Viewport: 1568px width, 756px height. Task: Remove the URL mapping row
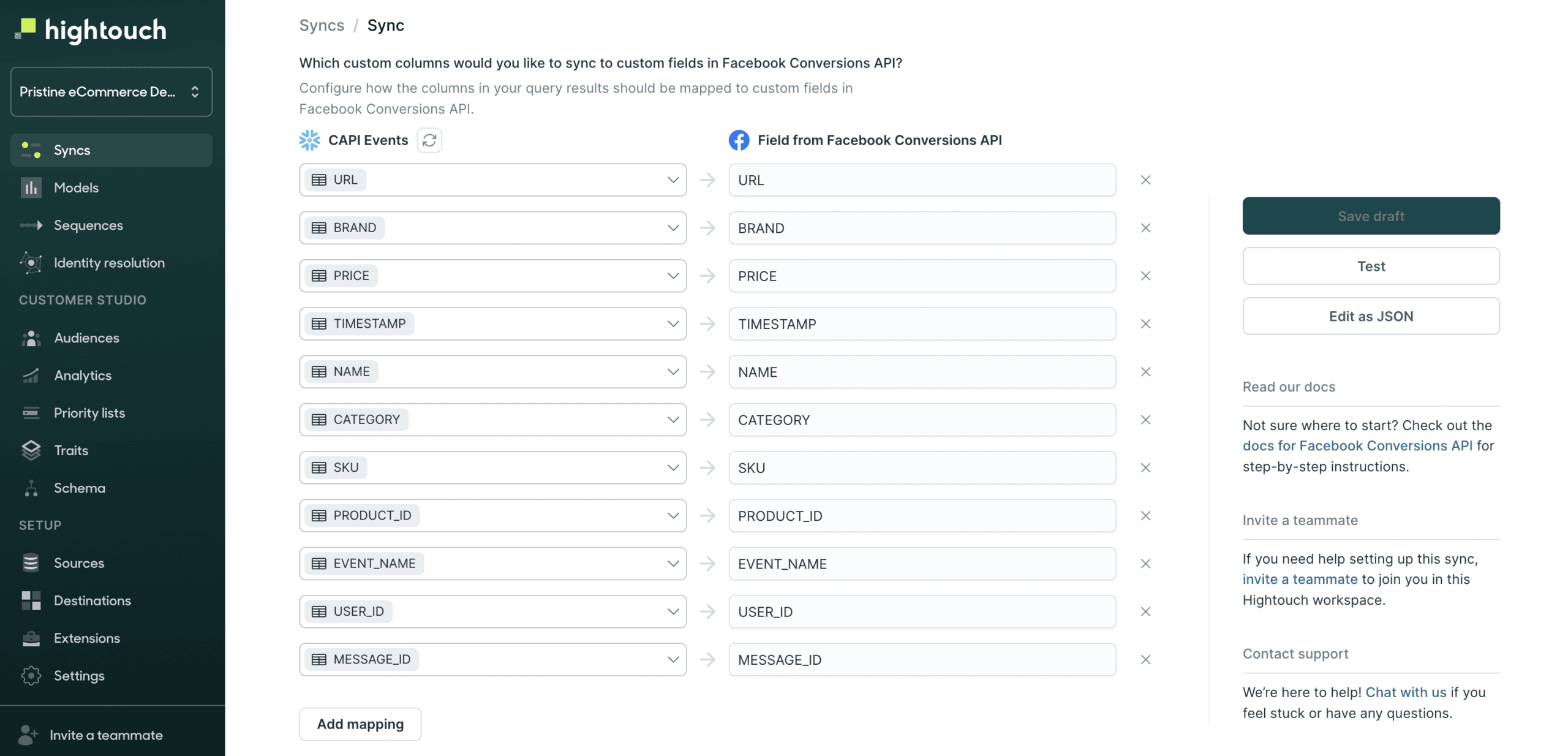[x=1145, y=180]
